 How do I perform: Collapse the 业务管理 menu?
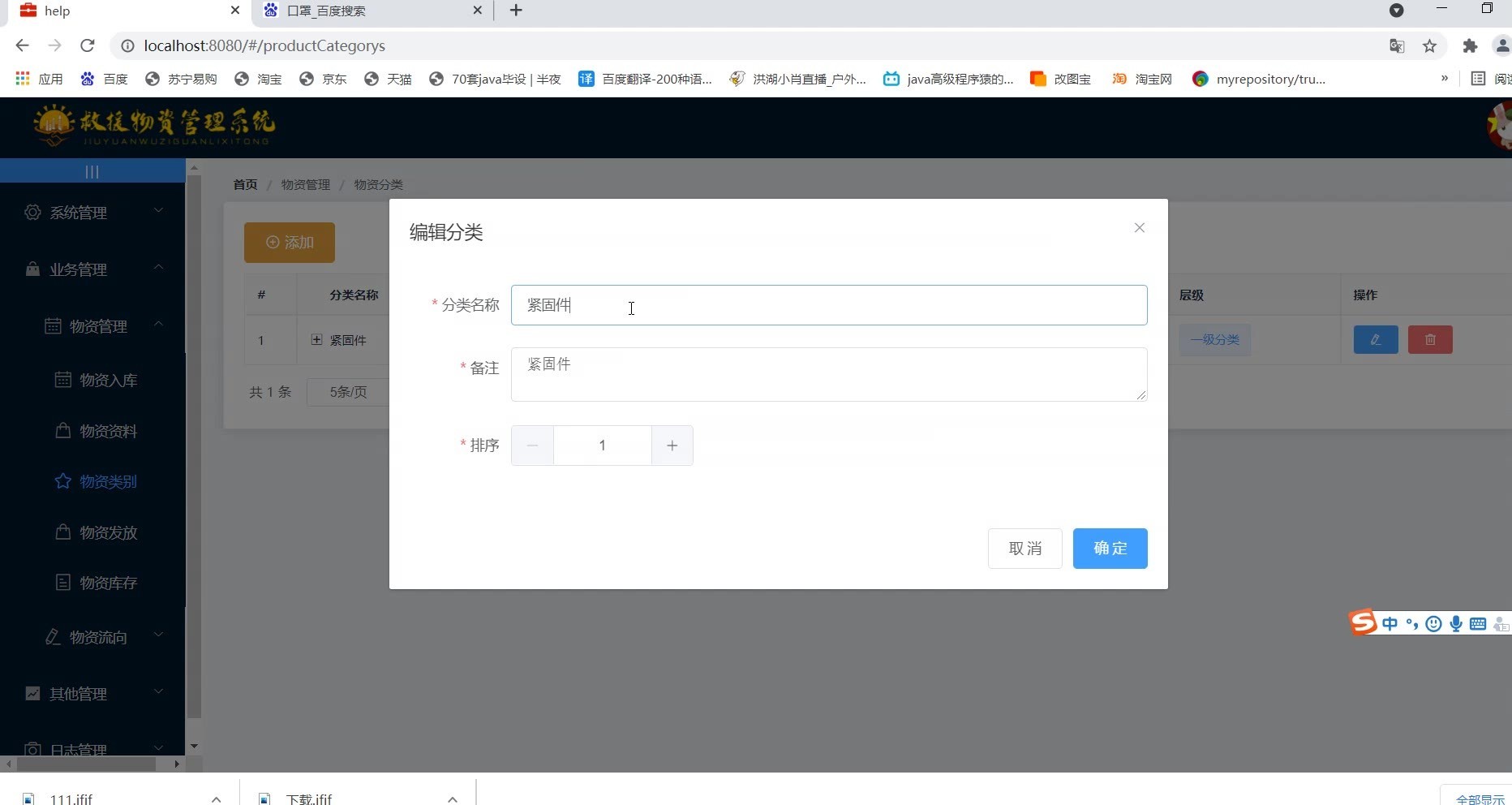point(92,269)
